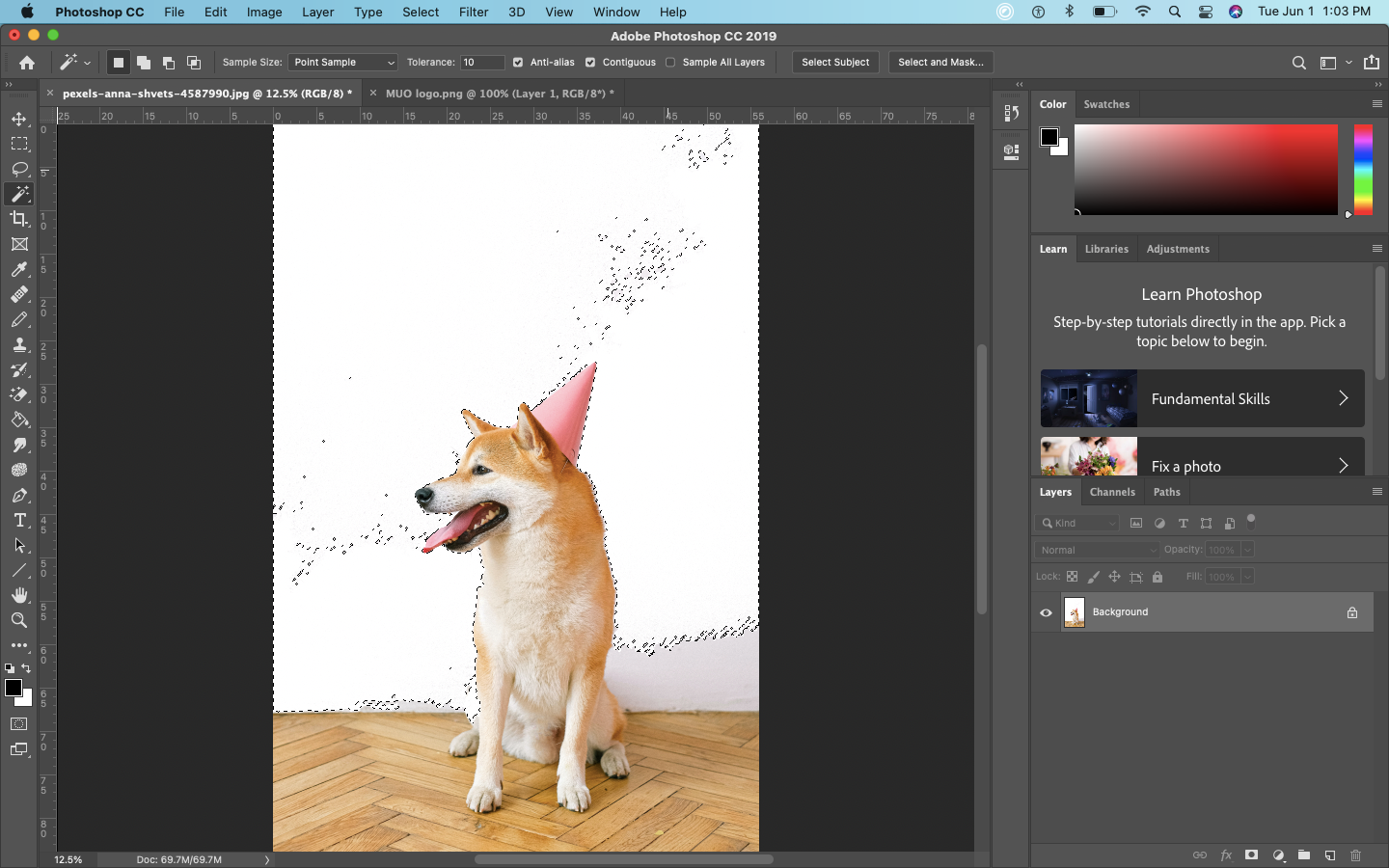Screen dimensions: 1389x868
Task: Click the Tolerance input field
Action: (x=482, y=62)
